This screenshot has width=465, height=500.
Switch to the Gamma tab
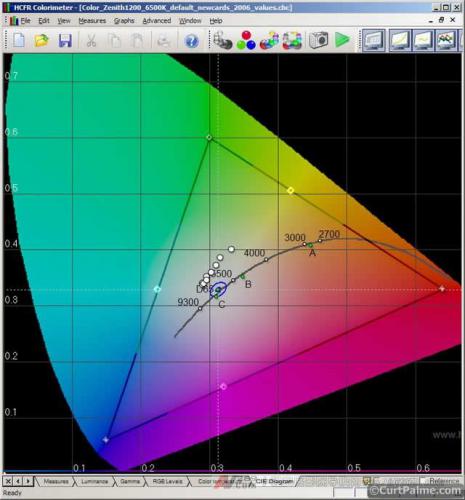pyautogui.click(x=130, y=481)
